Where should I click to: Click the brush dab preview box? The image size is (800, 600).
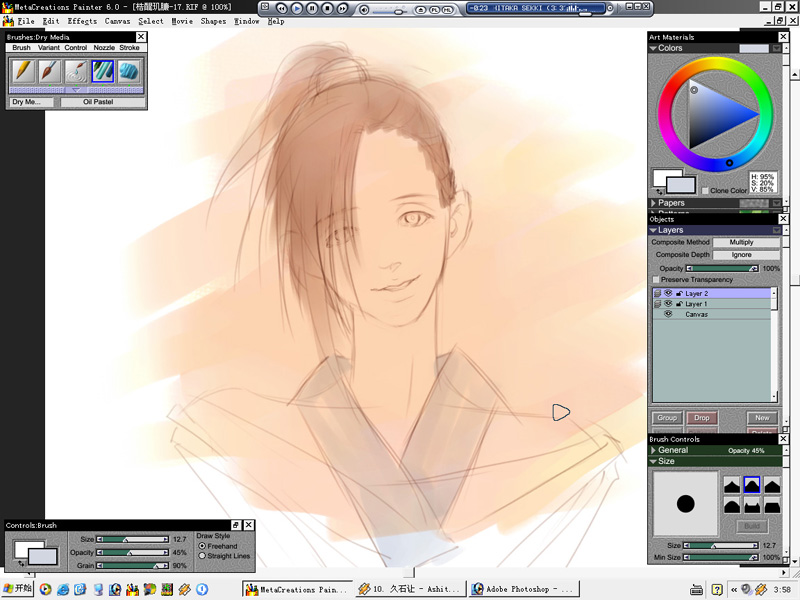click(686, 504)
